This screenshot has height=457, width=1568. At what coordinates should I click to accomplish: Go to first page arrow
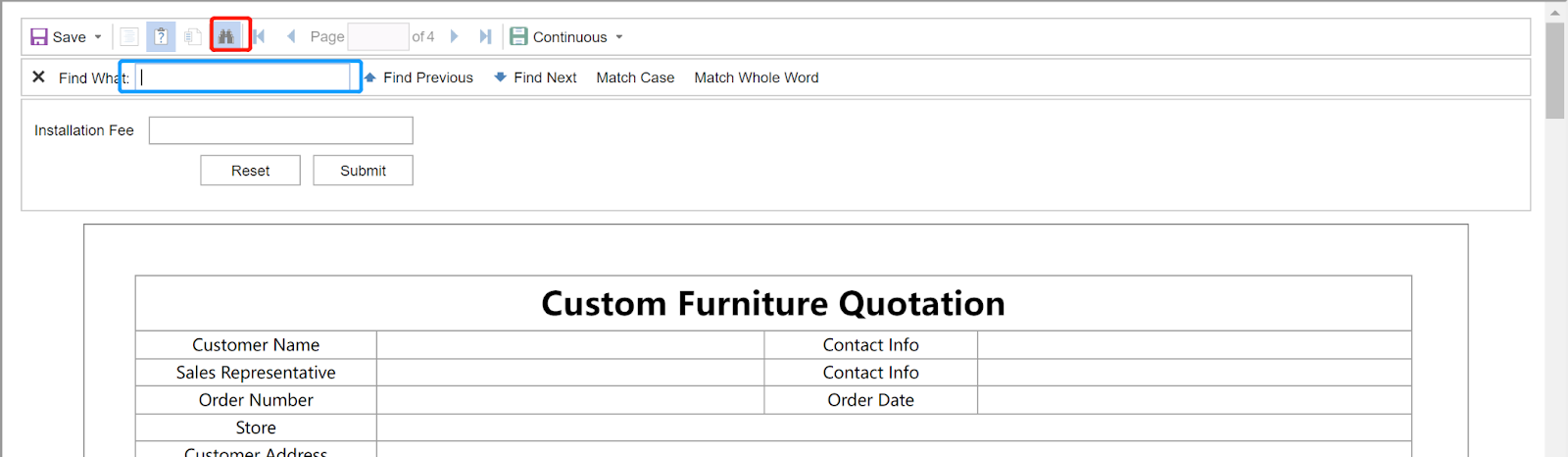[260, 37]
